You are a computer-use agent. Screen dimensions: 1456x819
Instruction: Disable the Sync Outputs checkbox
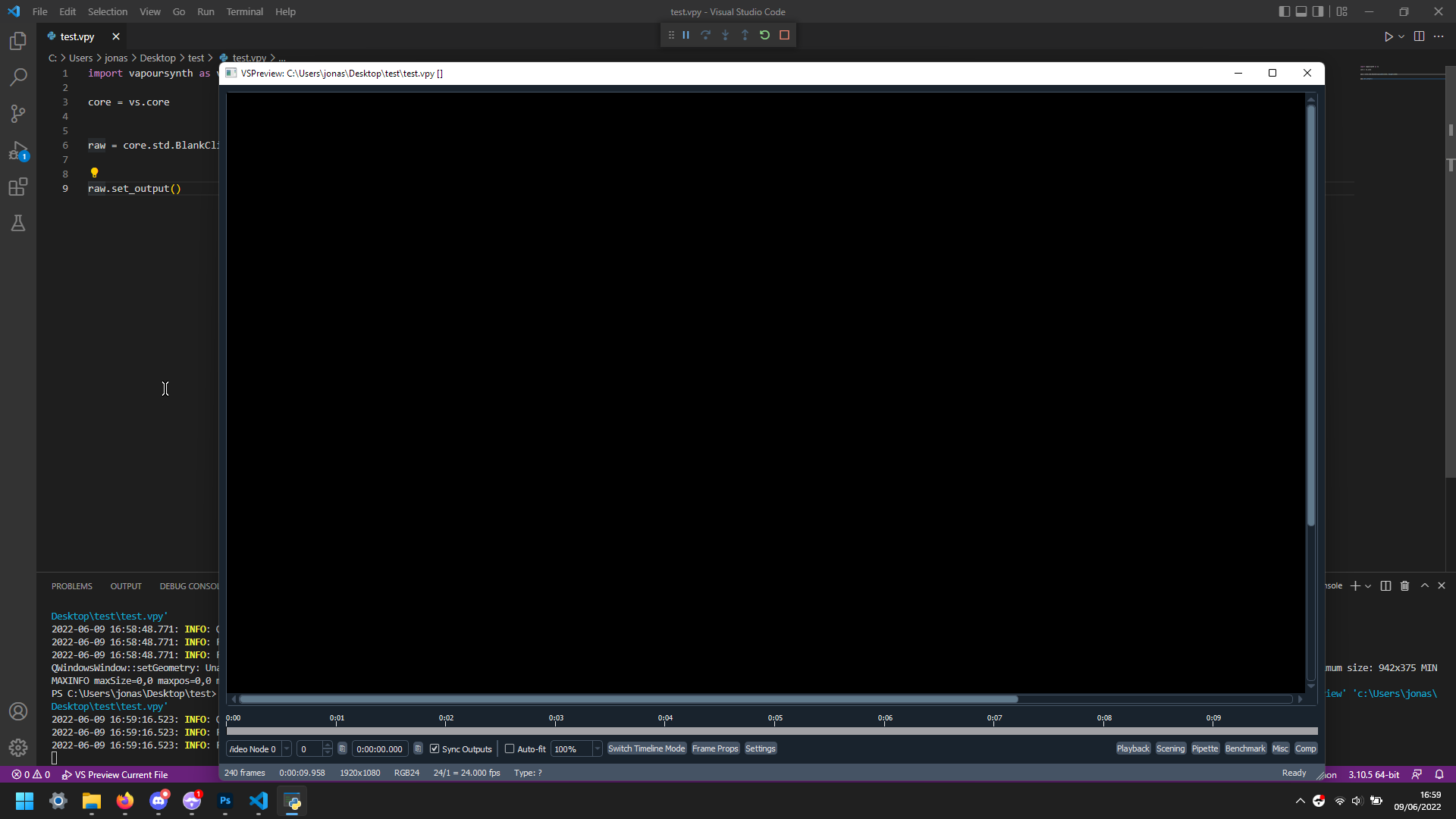click(x=435, y=748)
